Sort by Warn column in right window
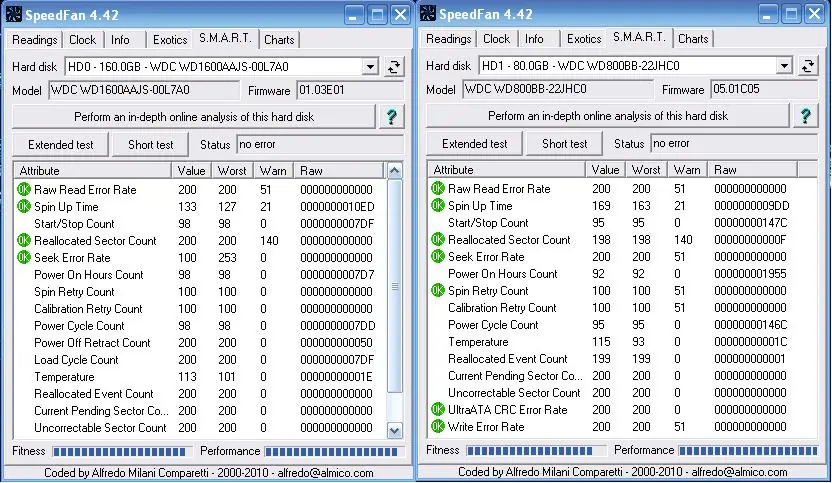The height and width of the screenshot is (483, 832). coord(687,169)
